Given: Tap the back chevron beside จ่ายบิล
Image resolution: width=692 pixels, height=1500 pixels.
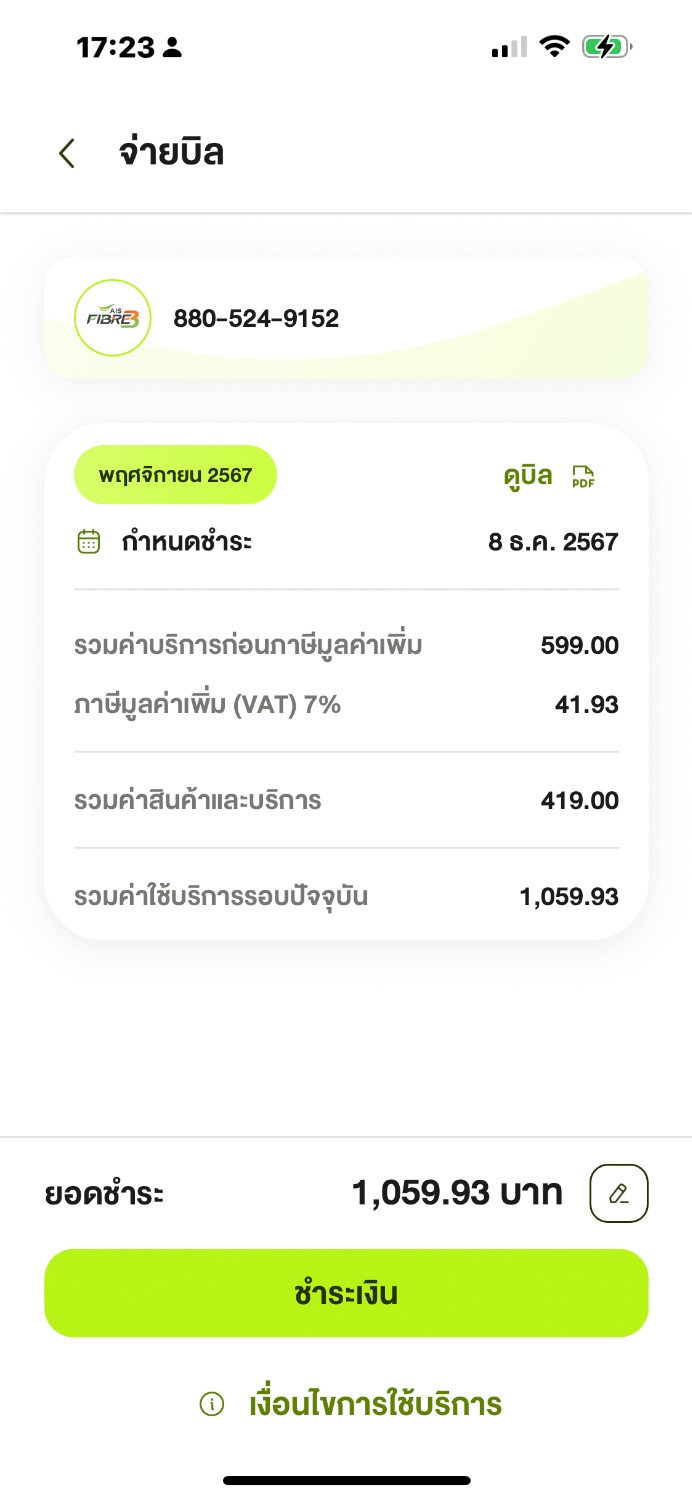Looking at the screenshot, I should click(67, 153).
